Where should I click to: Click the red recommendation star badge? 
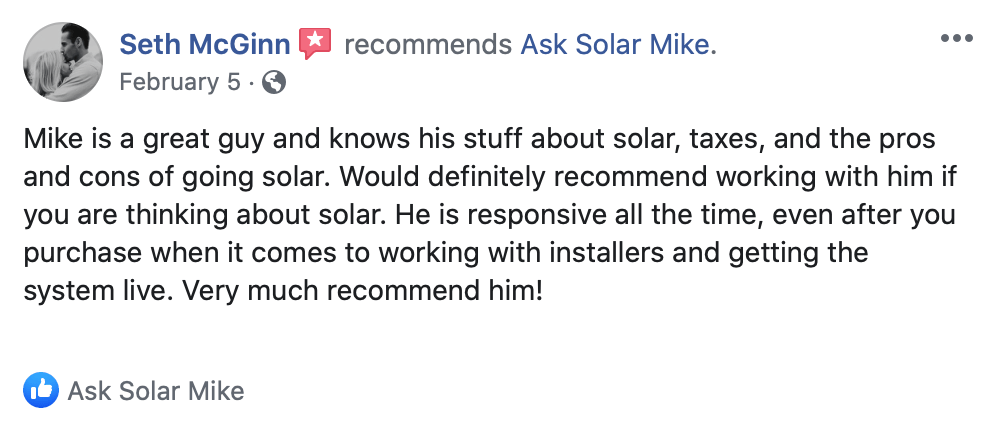coord(315,43)
